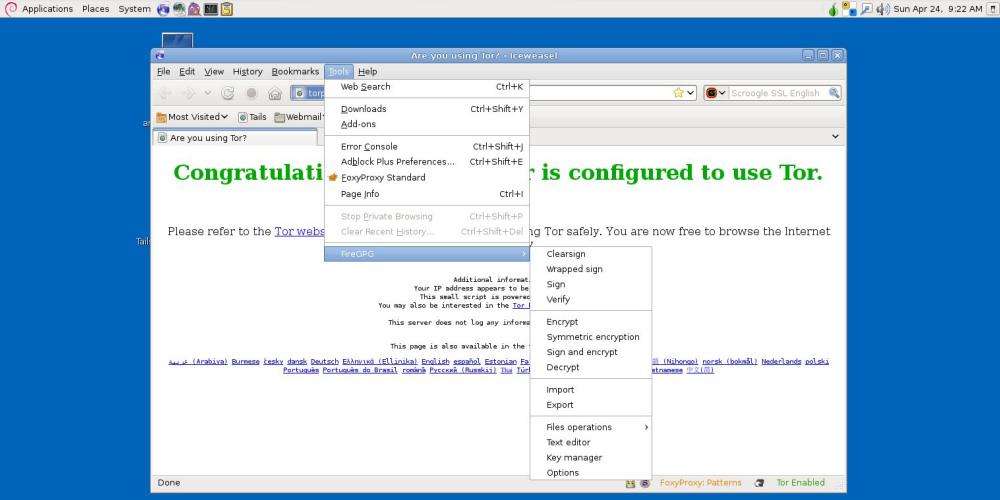Click the Reload page icon

228,93
